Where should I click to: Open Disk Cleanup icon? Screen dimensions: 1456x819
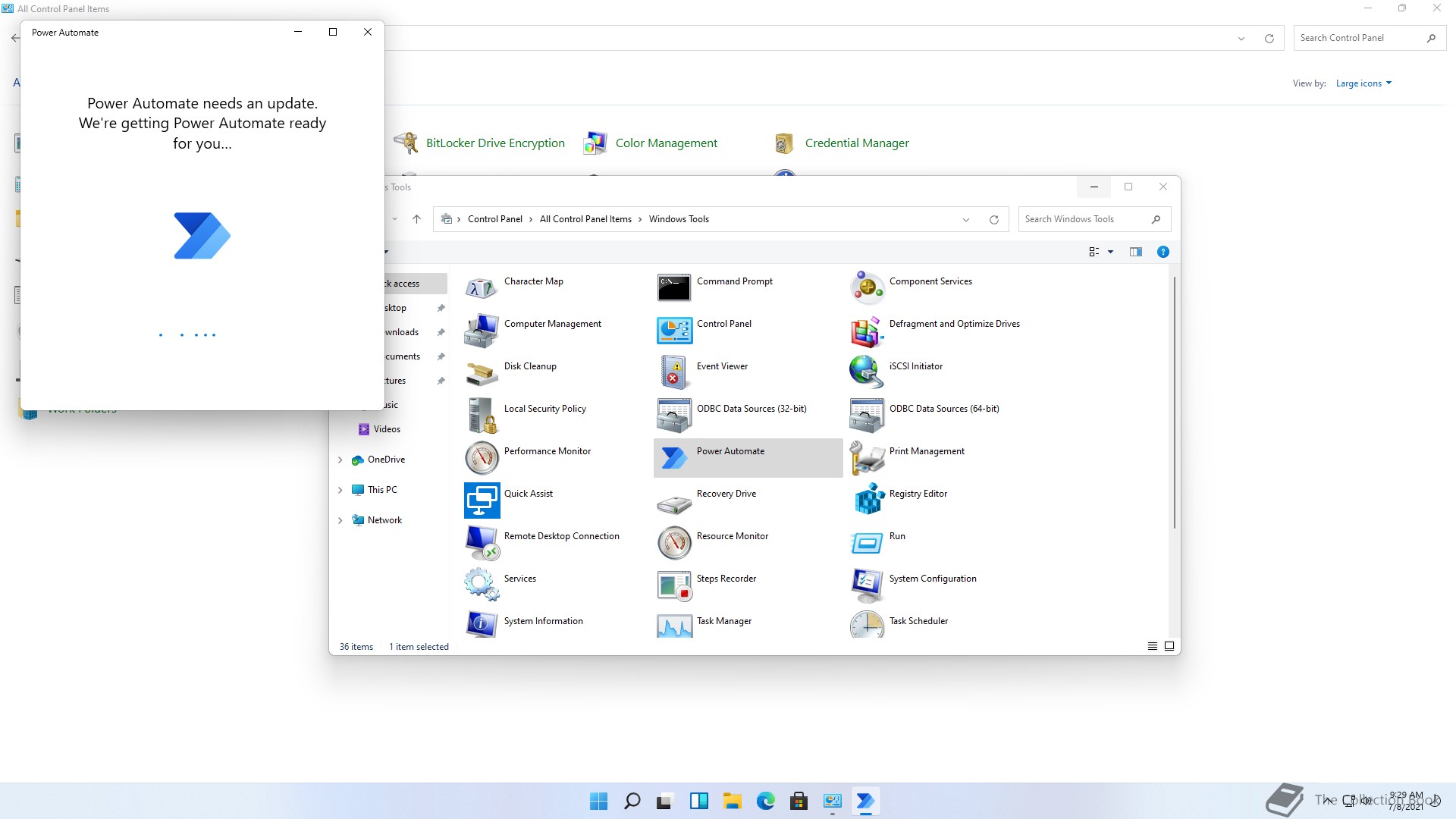[x=482, y=373]
